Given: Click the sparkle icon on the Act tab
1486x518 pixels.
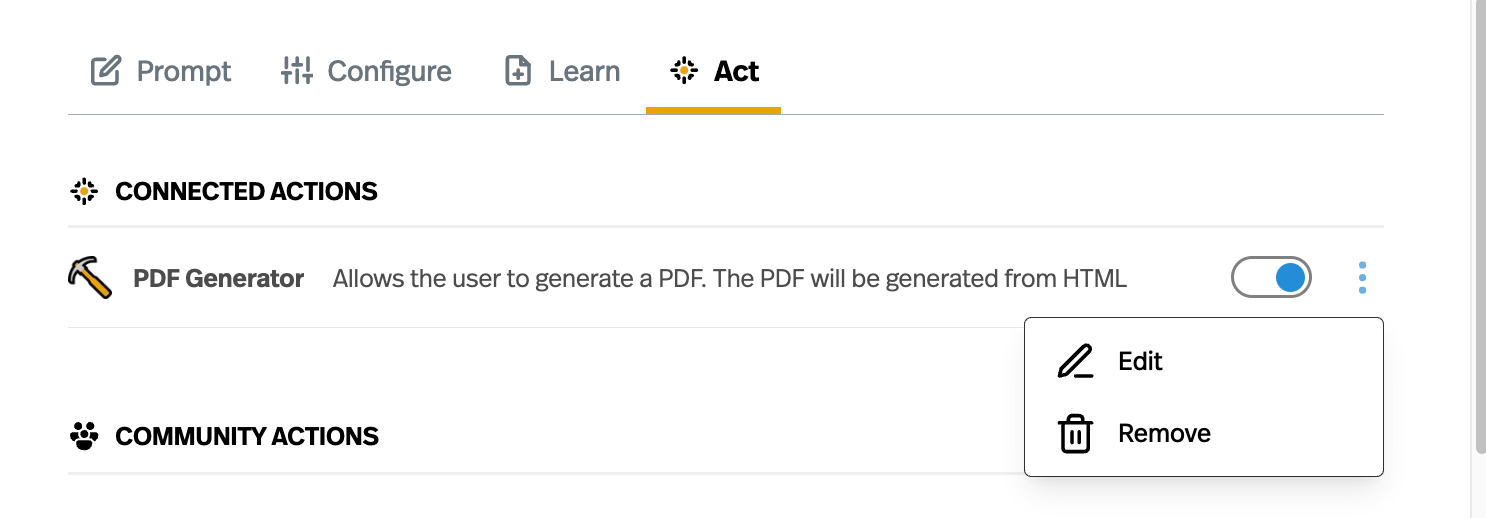Looking at the screenshot, I should click(x=684, y=71).
